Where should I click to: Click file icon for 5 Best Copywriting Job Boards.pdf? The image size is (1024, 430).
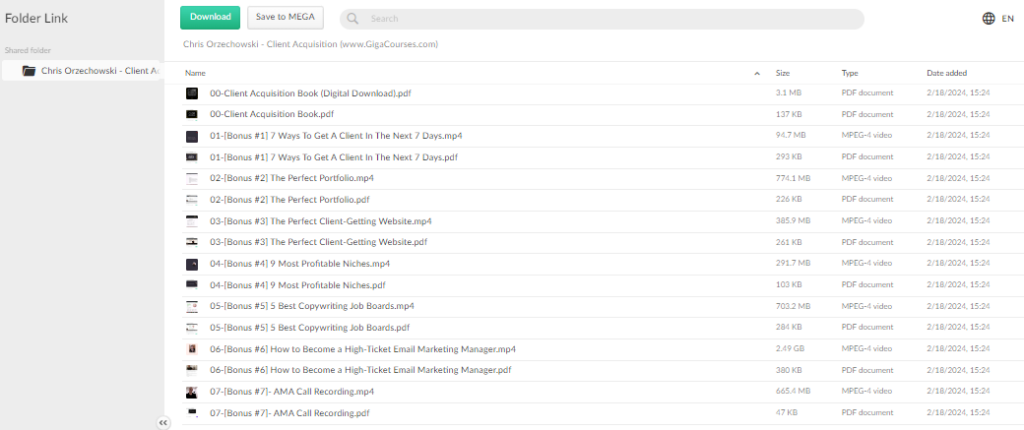click(x=192, y=327)
